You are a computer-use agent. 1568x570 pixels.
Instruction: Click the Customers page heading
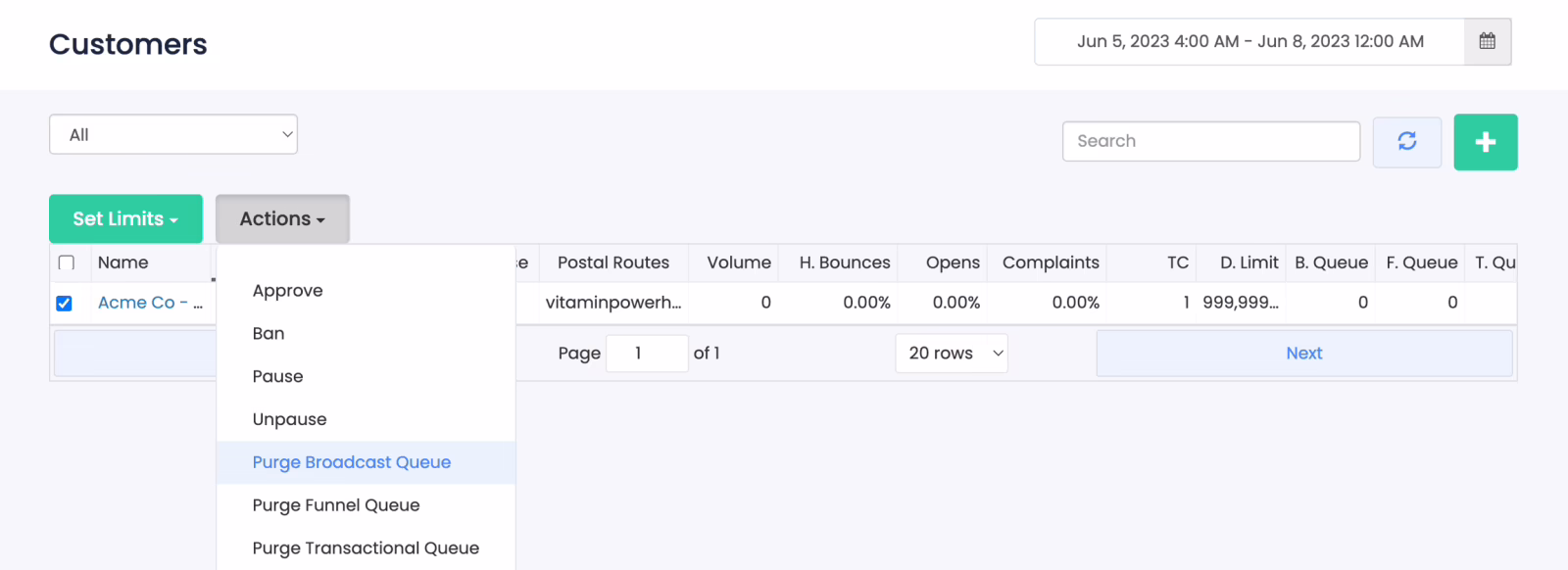click(128, 44)
